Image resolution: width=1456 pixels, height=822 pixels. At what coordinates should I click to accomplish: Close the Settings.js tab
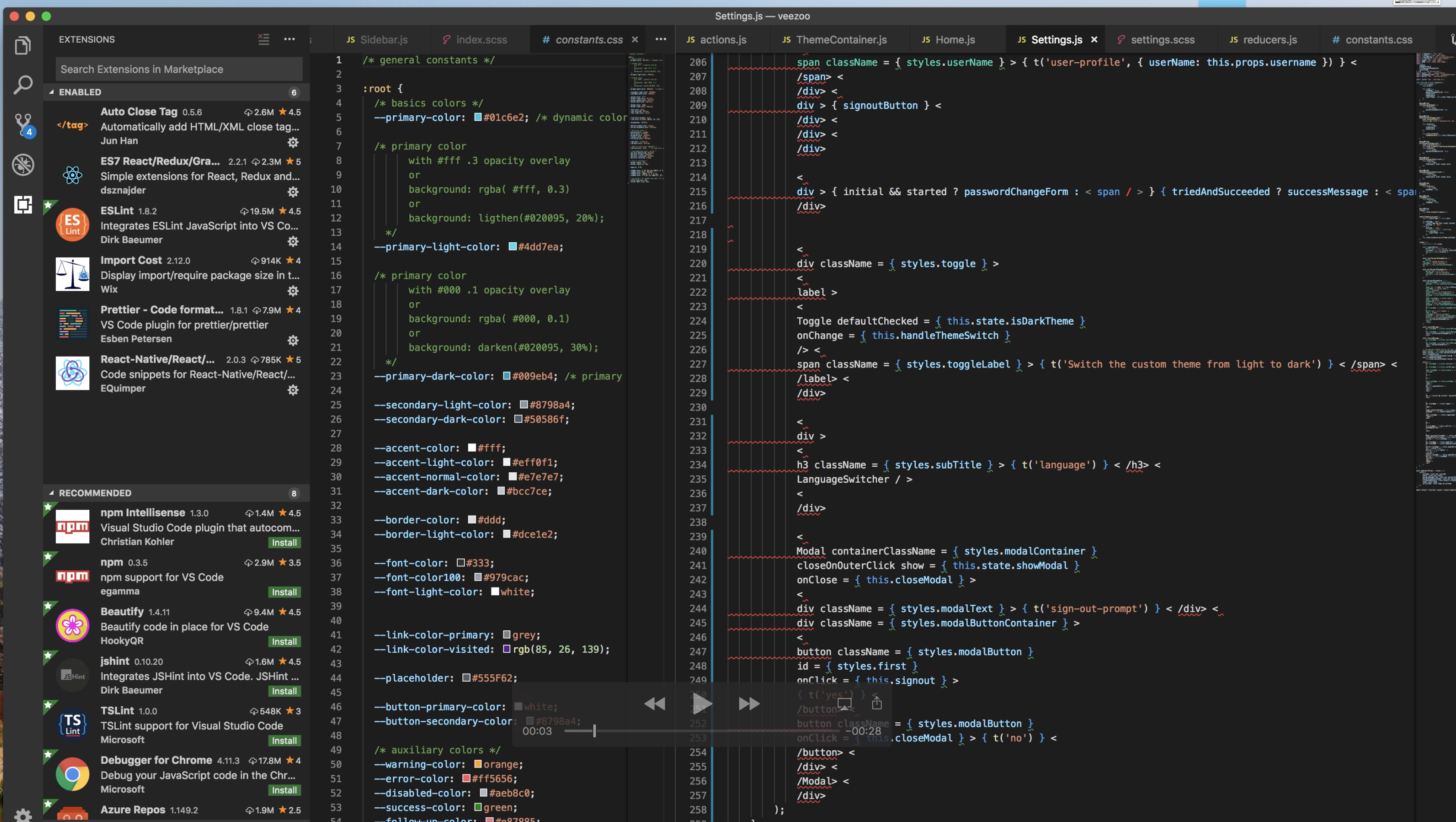point(1094,40)
